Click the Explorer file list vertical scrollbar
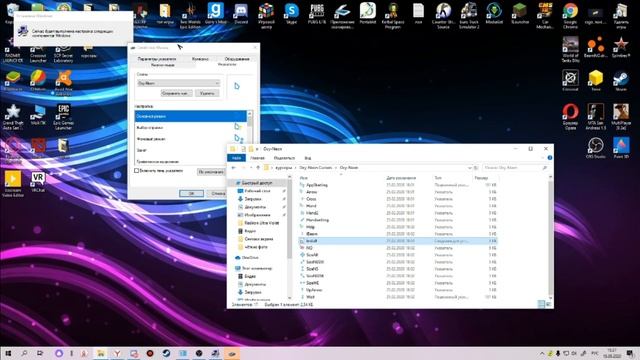The width and height of the screenshot is (640, 360). 550,238
